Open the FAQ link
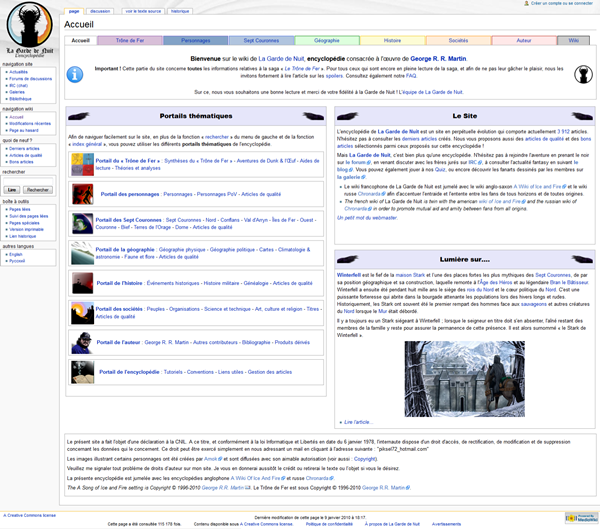 coord(411,76)
